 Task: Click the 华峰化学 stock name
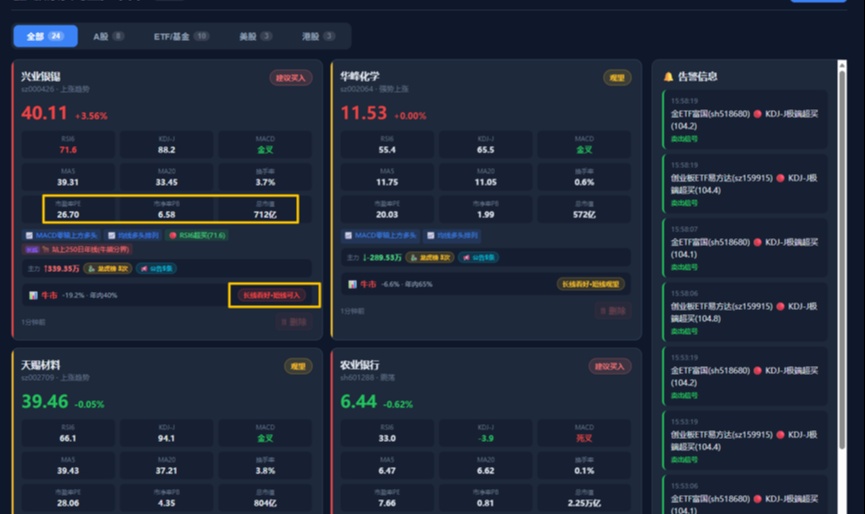click(x=360, y=76)
